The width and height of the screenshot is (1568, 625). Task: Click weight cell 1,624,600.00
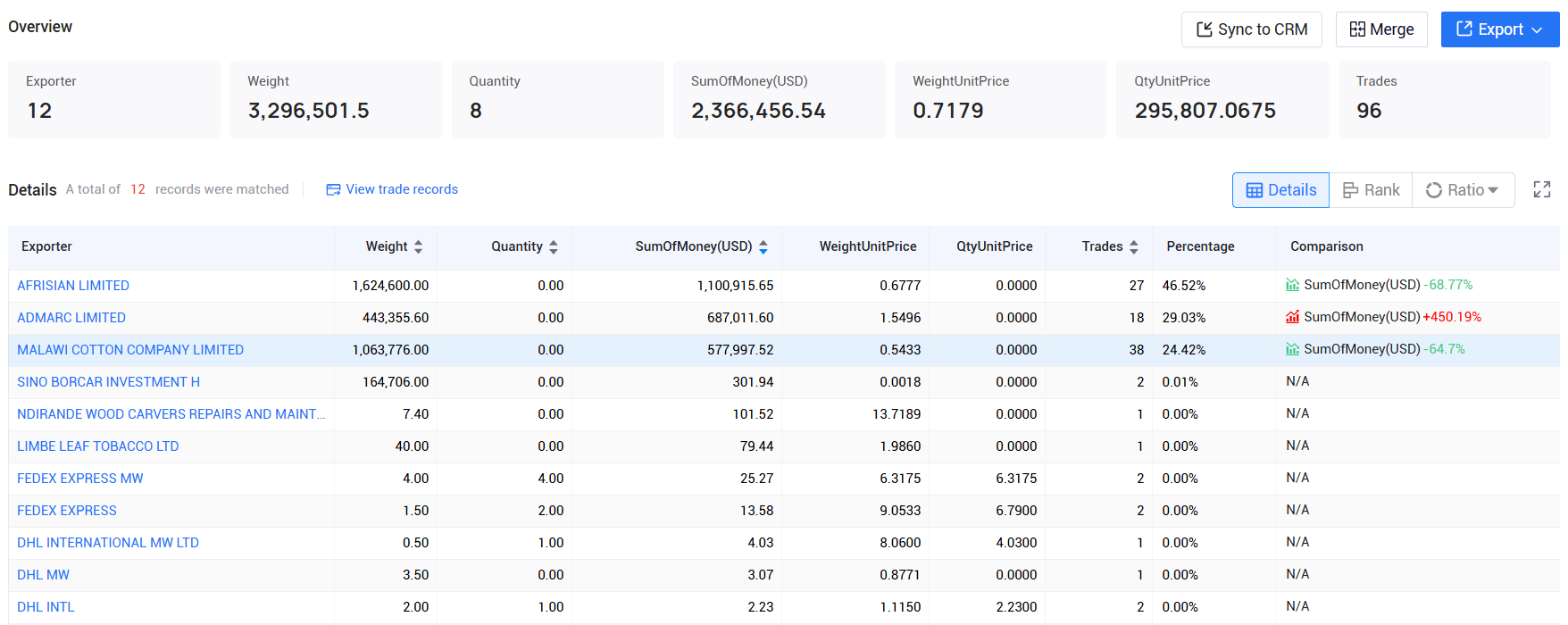[390, 286]
